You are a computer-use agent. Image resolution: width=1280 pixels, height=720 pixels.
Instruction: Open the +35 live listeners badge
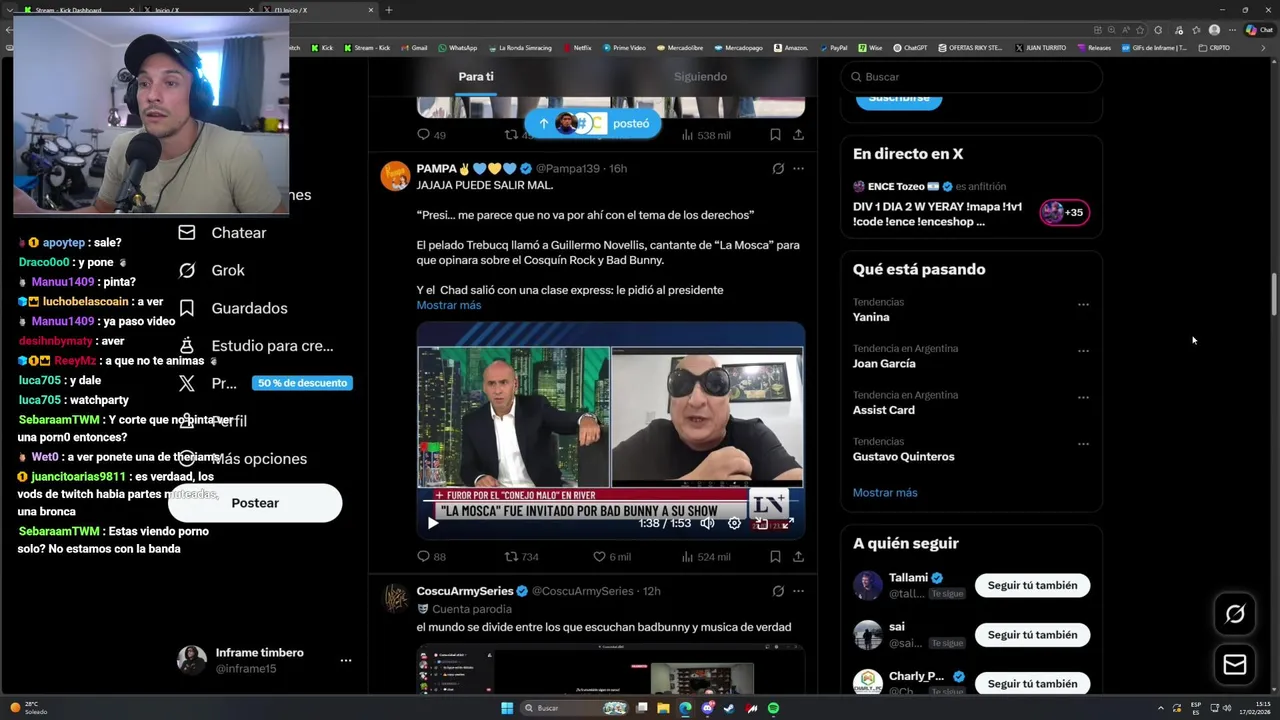[x=1064, y=212]
